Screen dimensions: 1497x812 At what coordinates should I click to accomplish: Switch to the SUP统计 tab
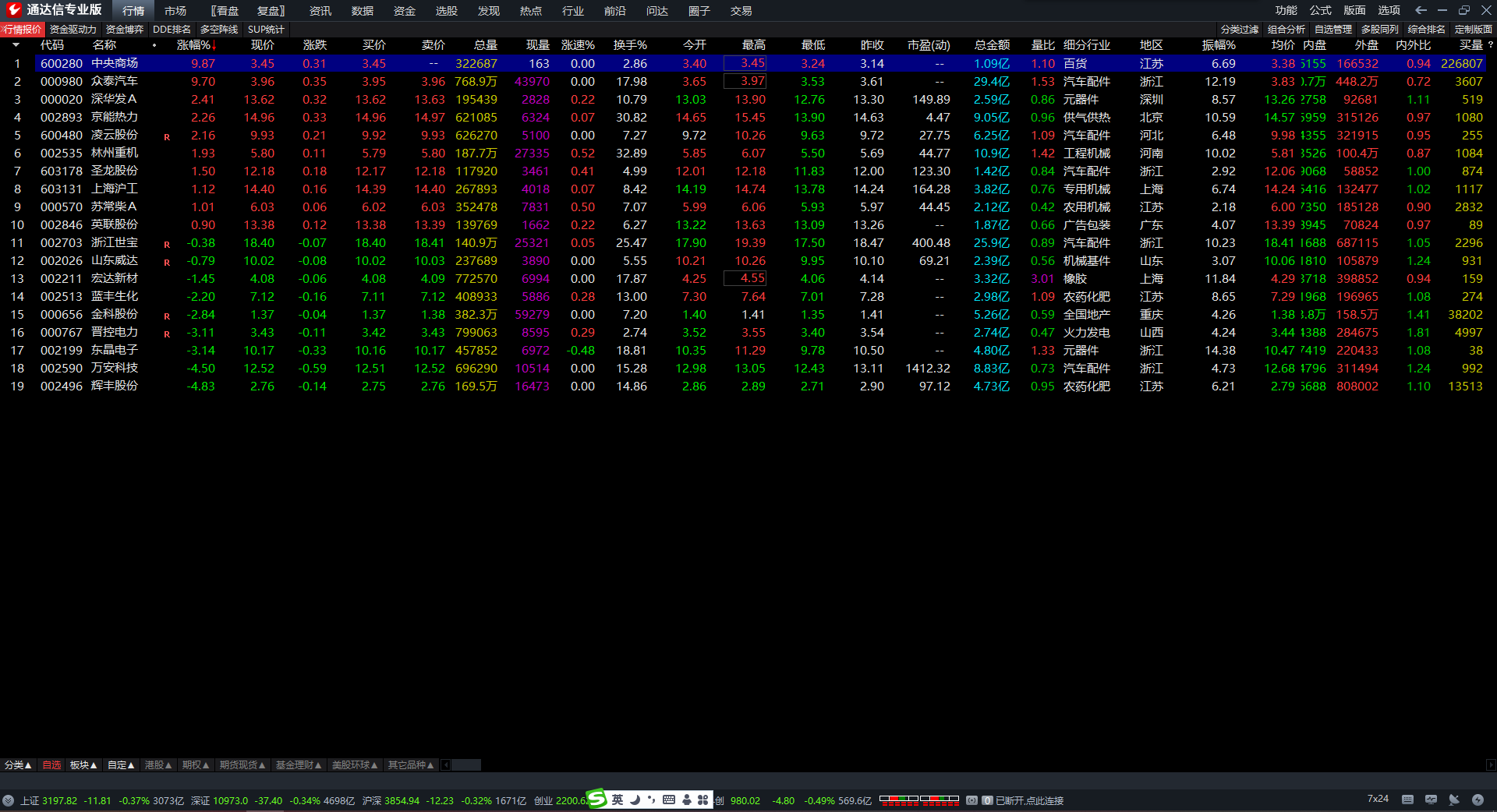266,29
